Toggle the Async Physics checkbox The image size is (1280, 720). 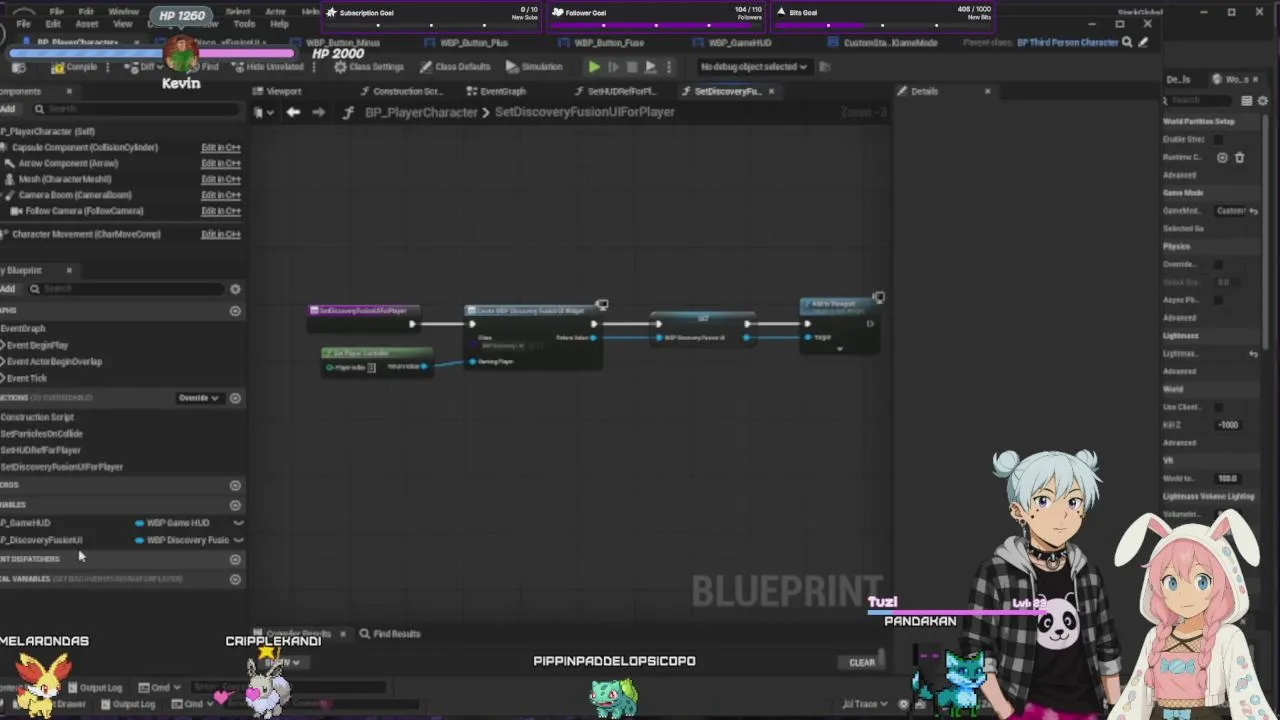(1218, 300)
